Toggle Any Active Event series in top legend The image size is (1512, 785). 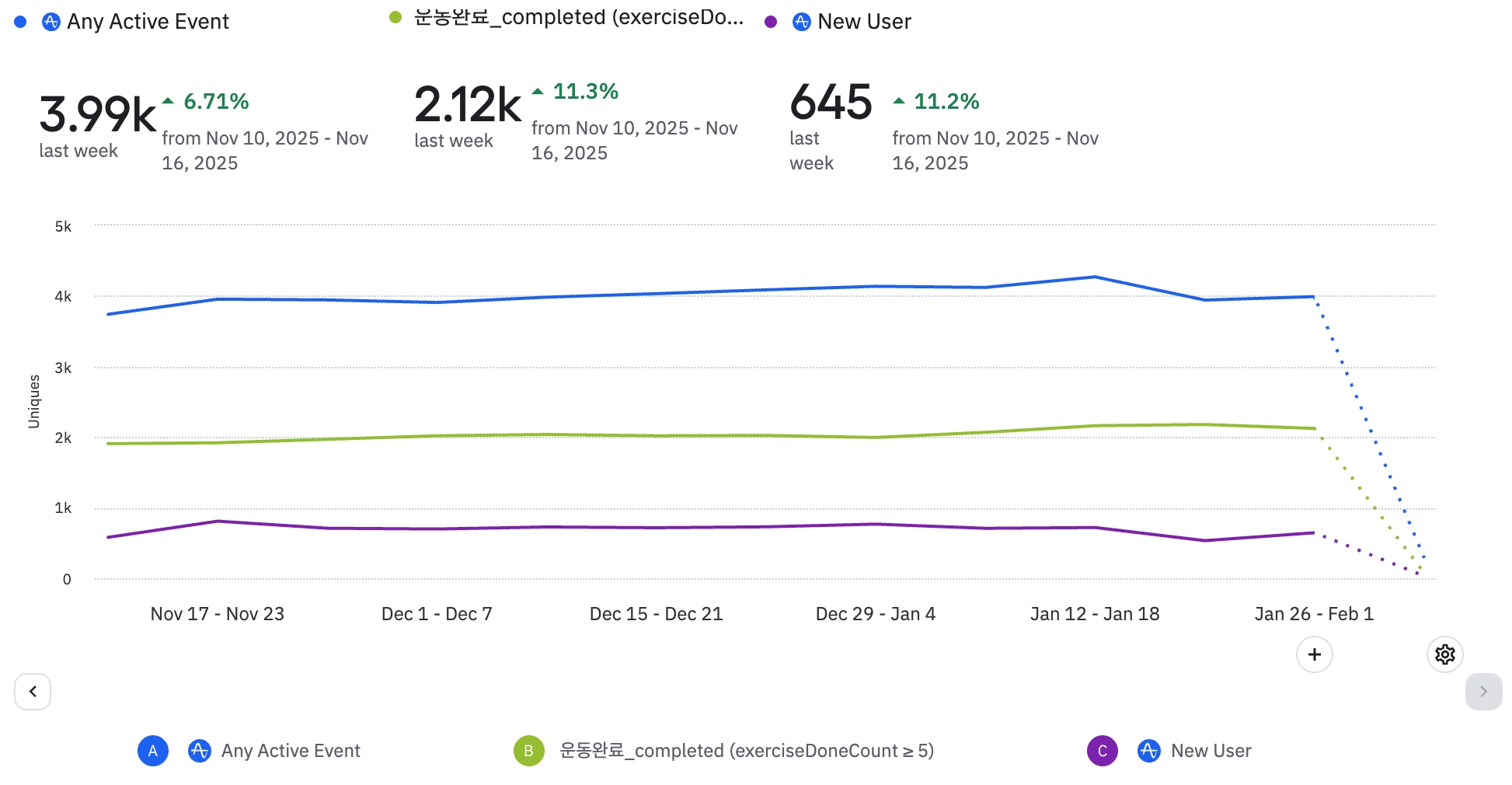coord(148,22)
